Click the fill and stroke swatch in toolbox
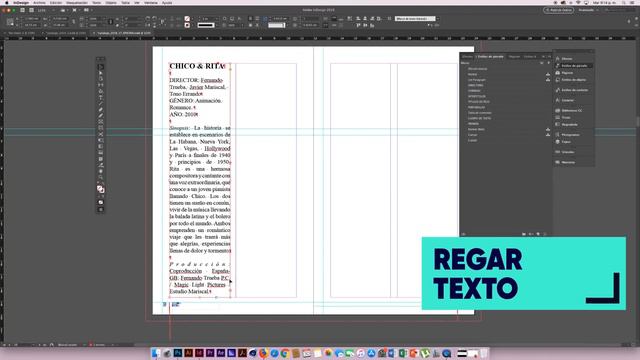The height and width of the screenshot is (360, 640). (100, 189)
